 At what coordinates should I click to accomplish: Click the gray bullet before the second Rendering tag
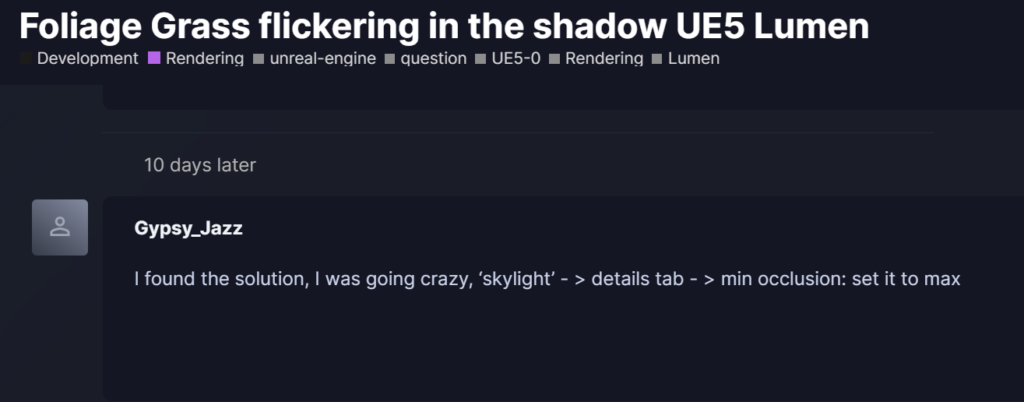(x=554, y=59)
